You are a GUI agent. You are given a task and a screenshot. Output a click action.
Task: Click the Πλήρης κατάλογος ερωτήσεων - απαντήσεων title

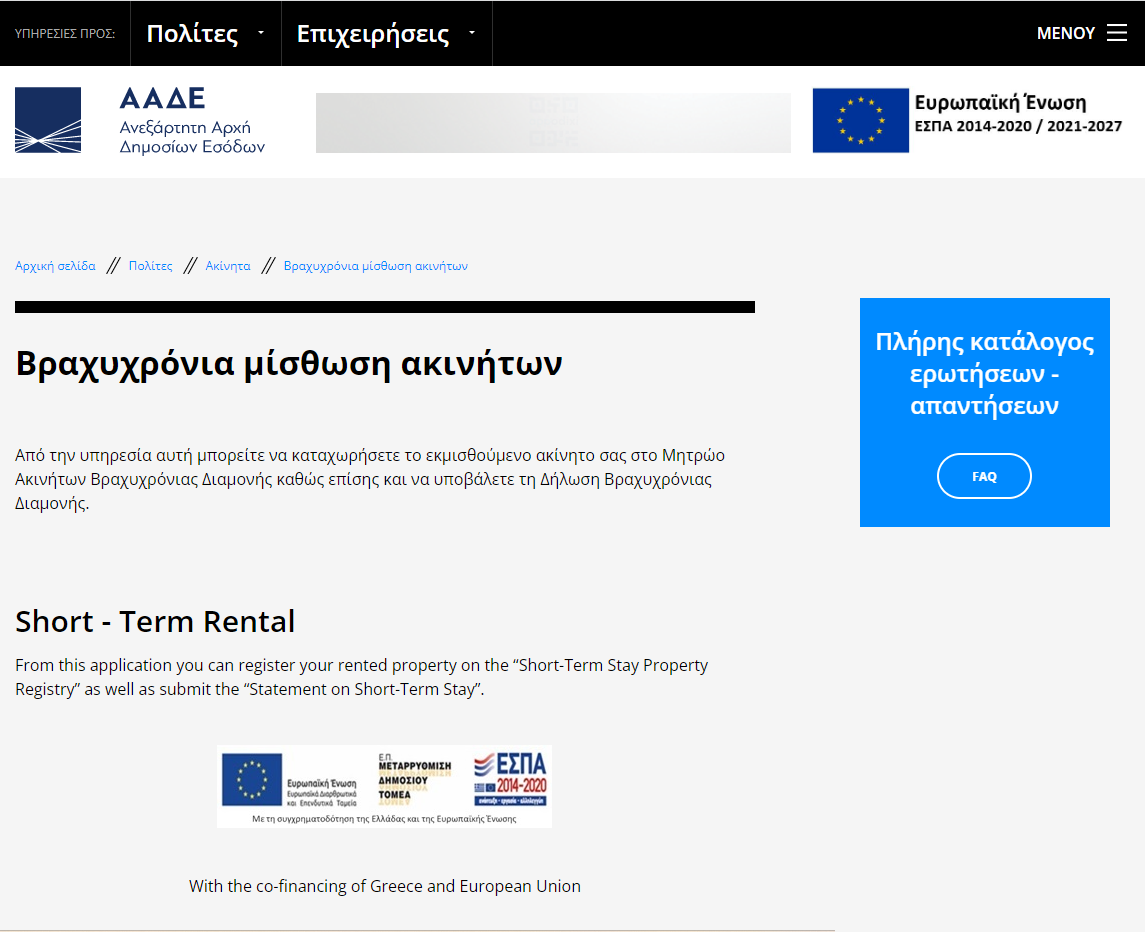pyautogui.click(x=984, y=374)
